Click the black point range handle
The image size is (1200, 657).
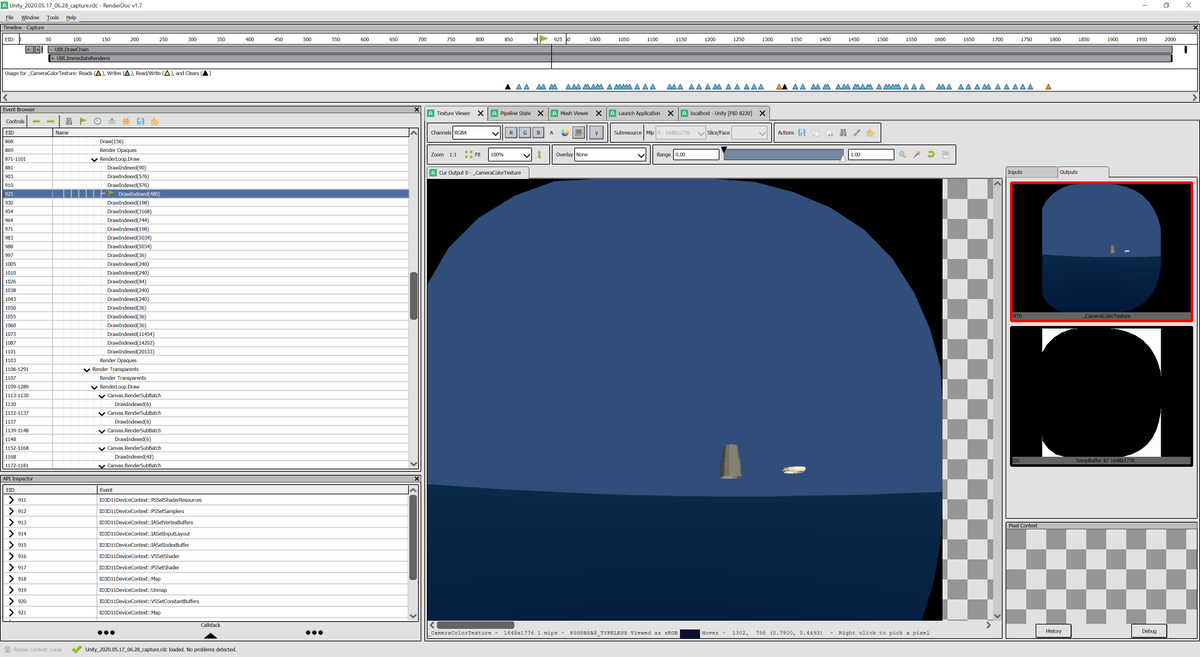[724, 150]
